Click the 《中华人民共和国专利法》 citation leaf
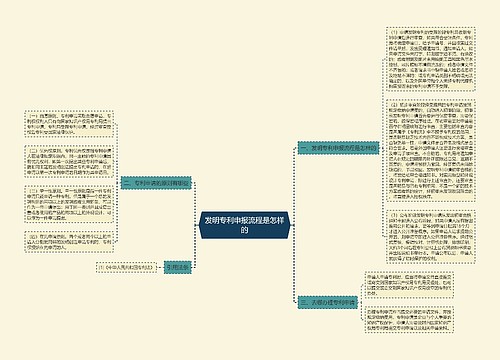 point(126,267)
